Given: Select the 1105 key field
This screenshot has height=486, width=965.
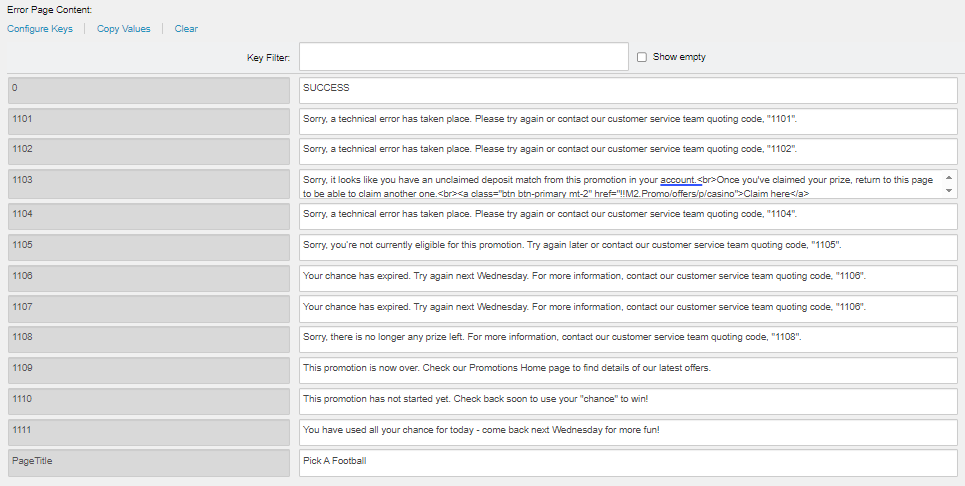Looking at the screenshot, I should [149, 247].
